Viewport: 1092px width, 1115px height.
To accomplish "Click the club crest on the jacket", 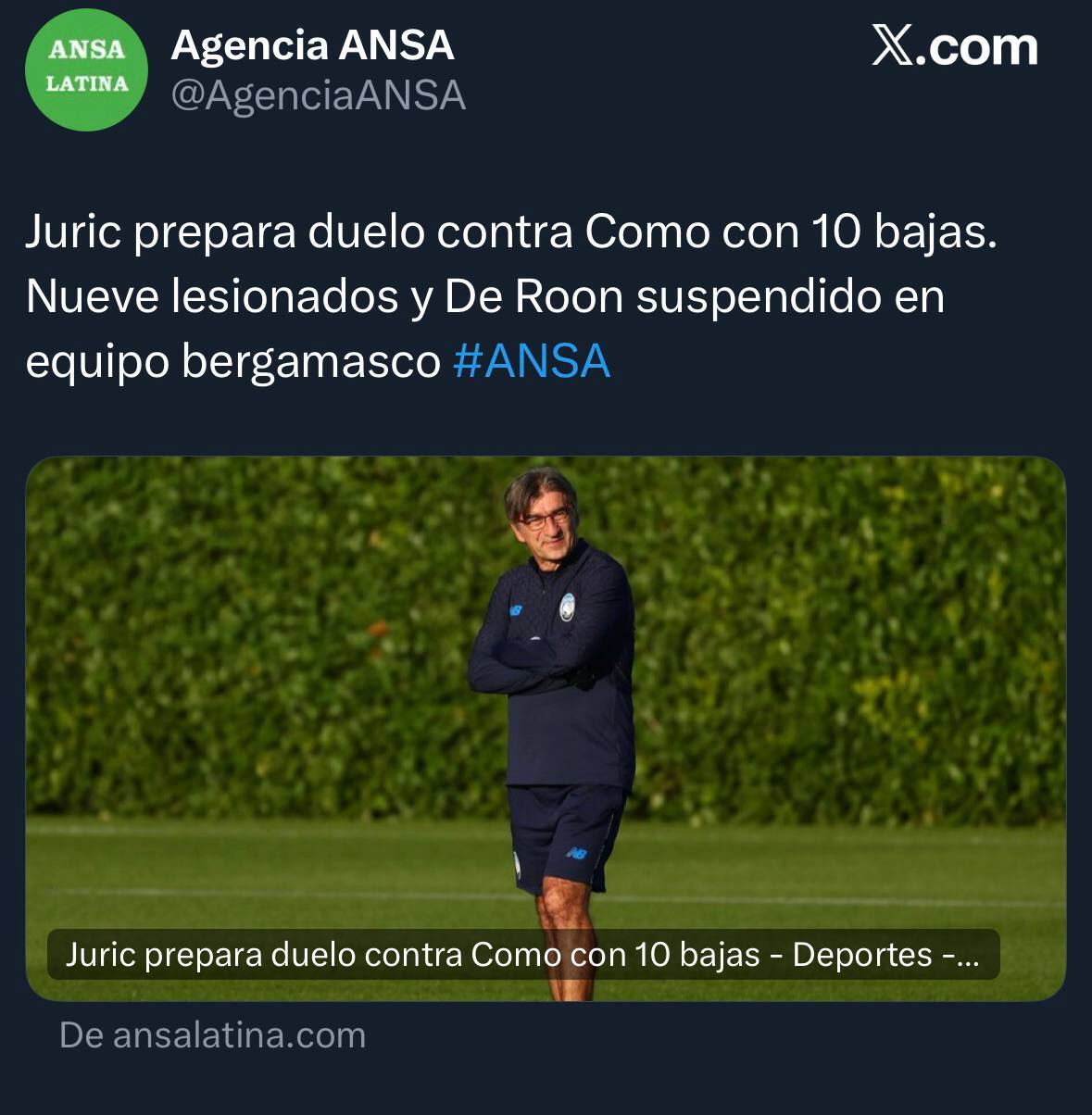I will pyautogui.click(x=566, y=601).
